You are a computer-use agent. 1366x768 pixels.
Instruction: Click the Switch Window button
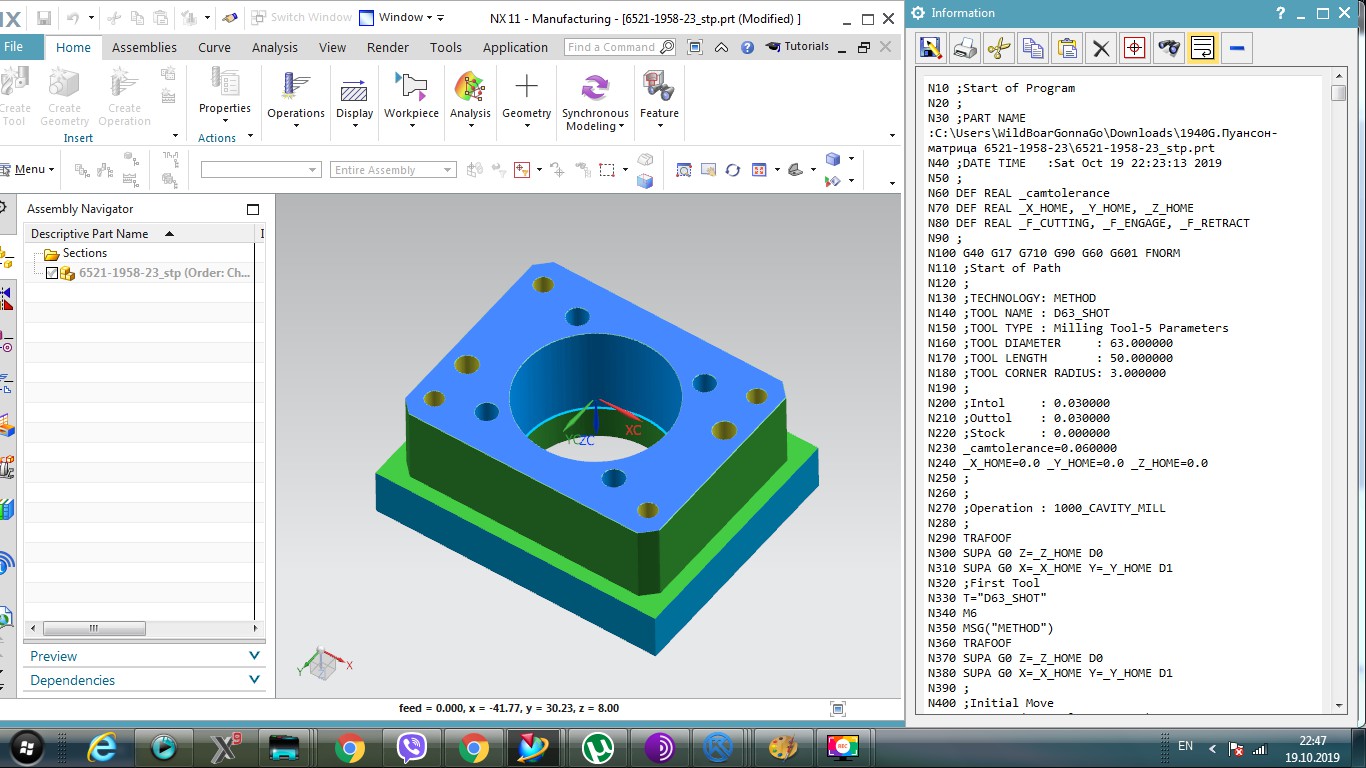pyautogui.click(x=301, y=18)
